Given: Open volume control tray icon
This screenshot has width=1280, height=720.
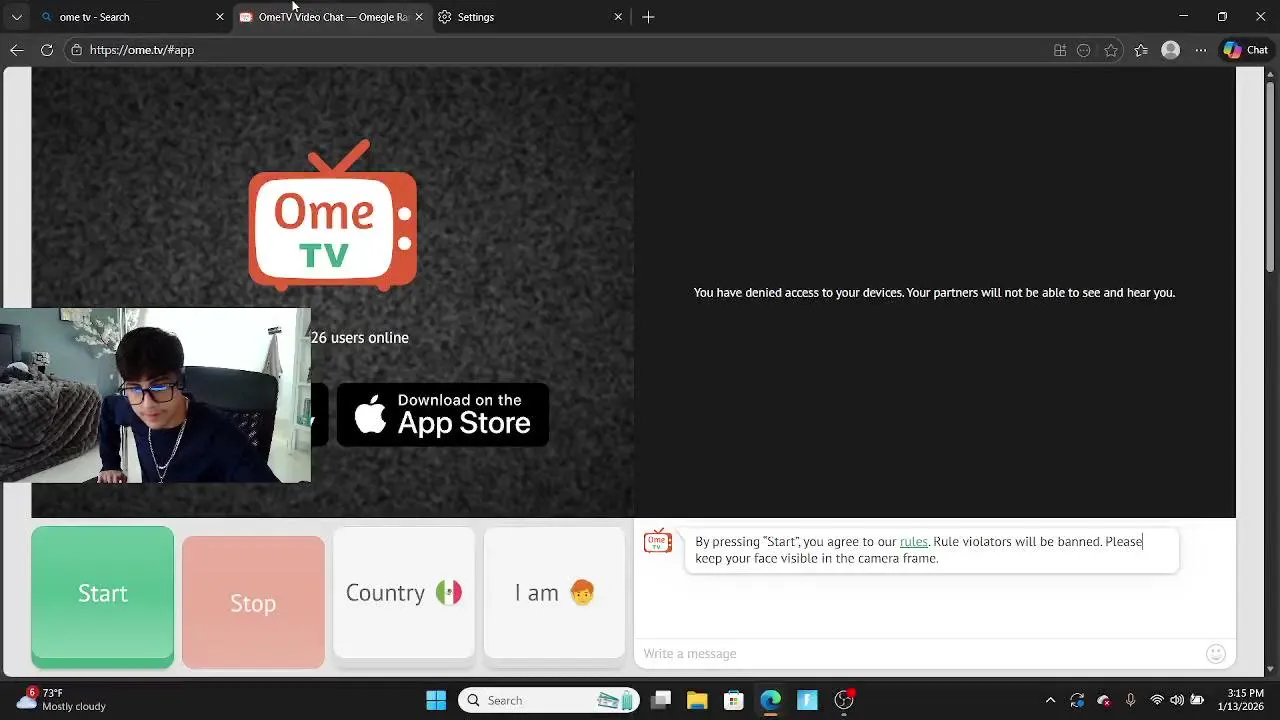Looking at the screenshot, I should tap(1177, 700).
